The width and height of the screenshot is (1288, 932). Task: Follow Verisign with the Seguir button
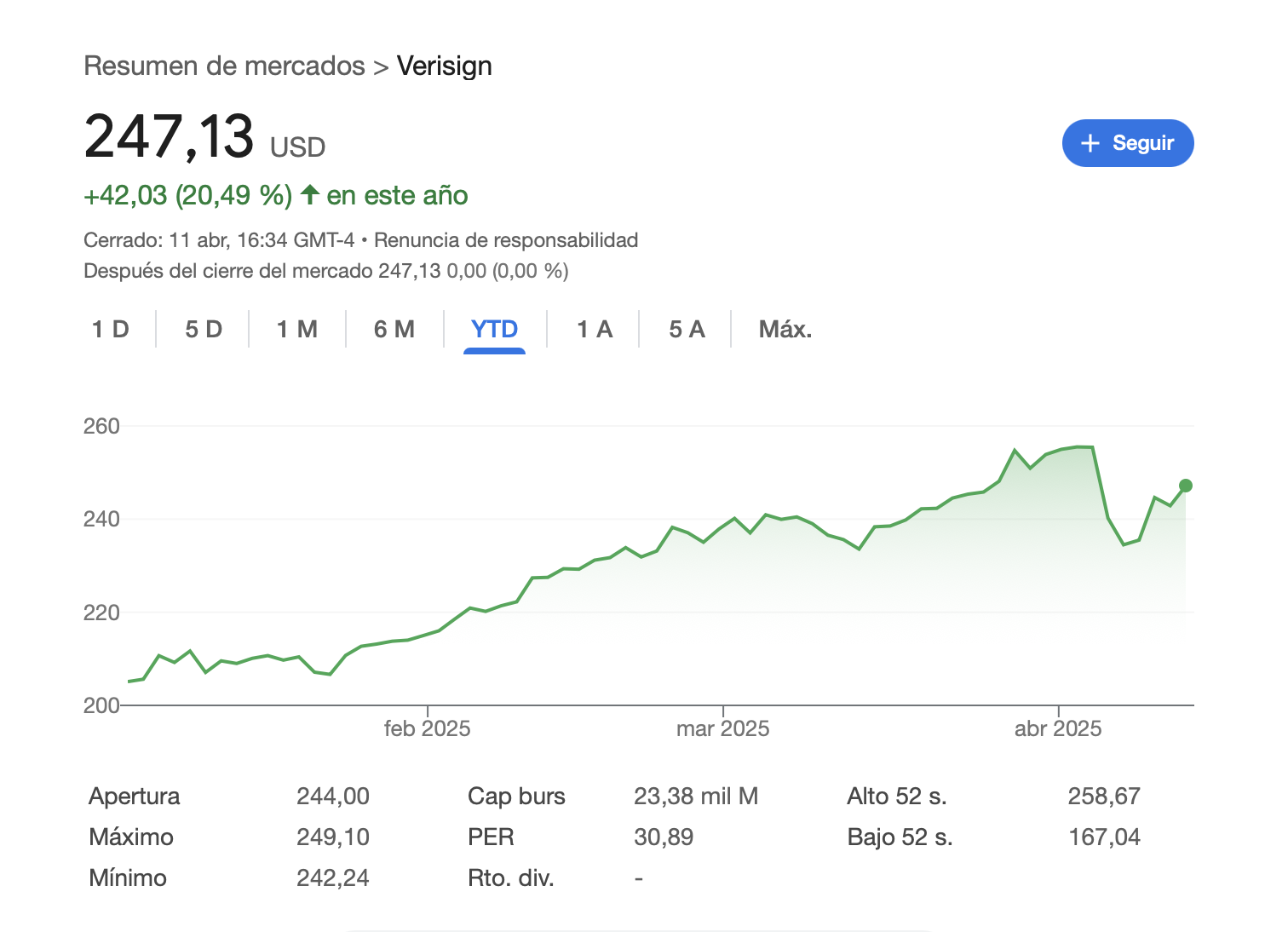click(1128, 143)
